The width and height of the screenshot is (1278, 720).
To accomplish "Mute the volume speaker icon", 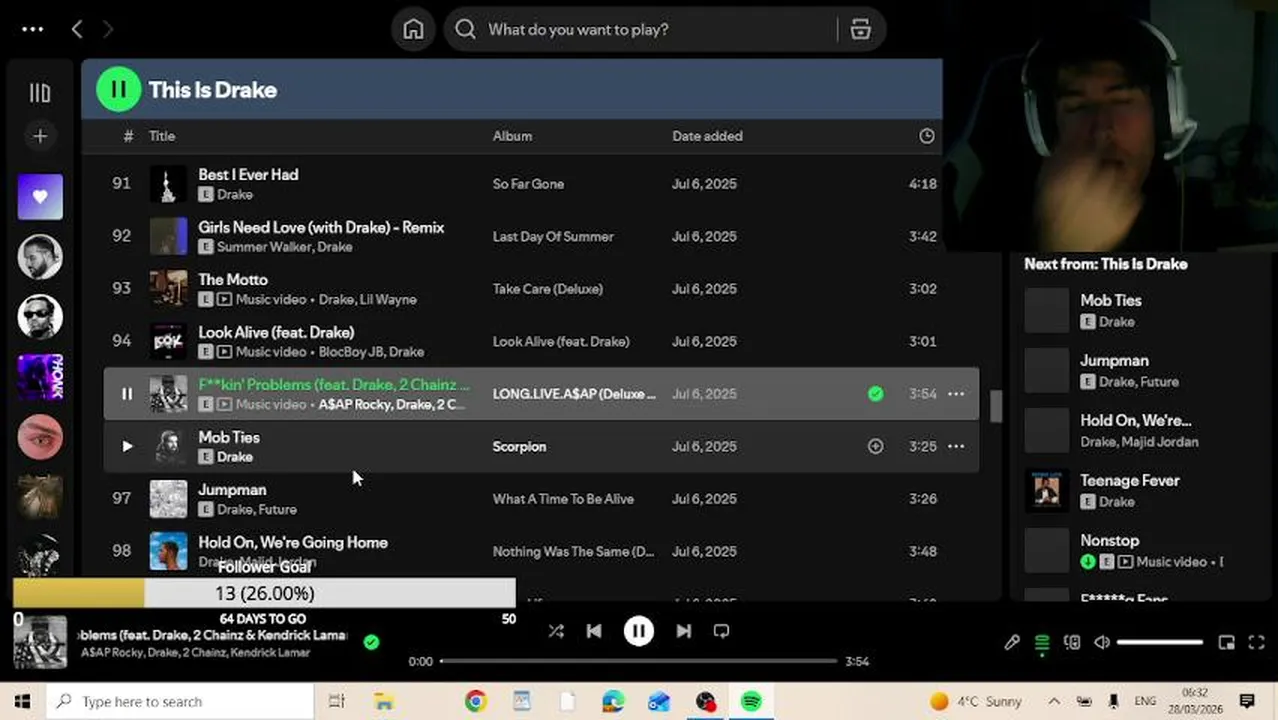I will (1102, 643).
